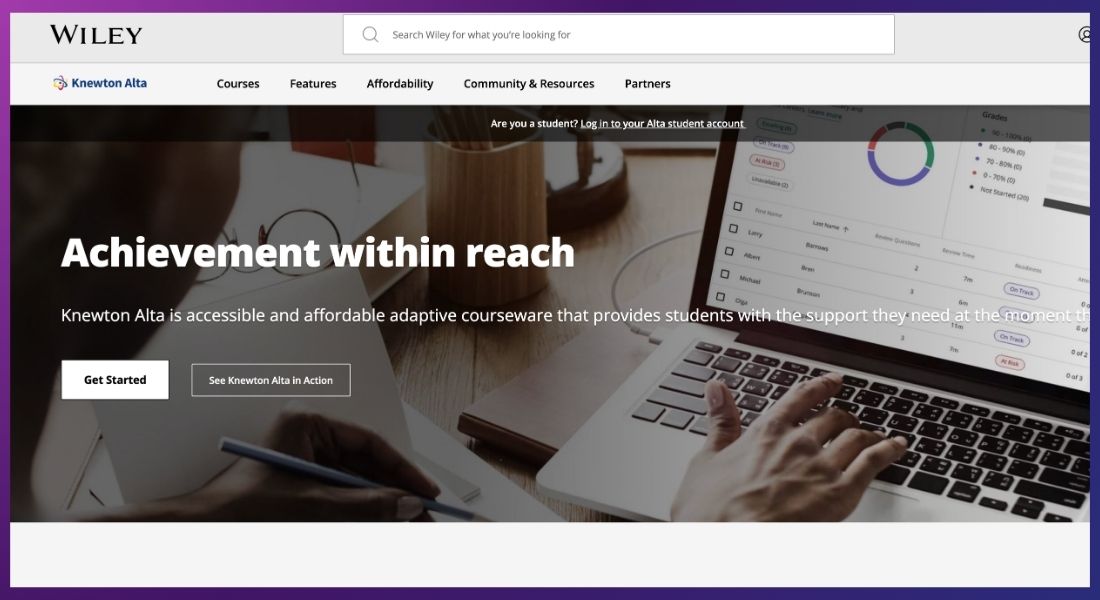
Task: Click the Last Name sort arrow
Action: [846, 229]
